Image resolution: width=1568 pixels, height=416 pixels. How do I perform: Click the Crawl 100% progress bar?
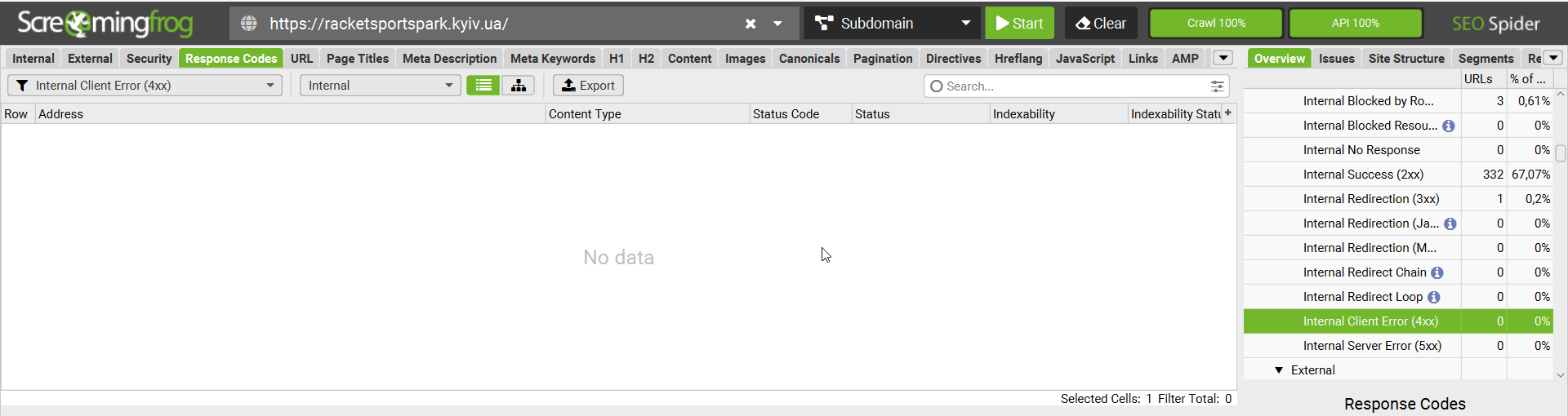coord(1216,24)
